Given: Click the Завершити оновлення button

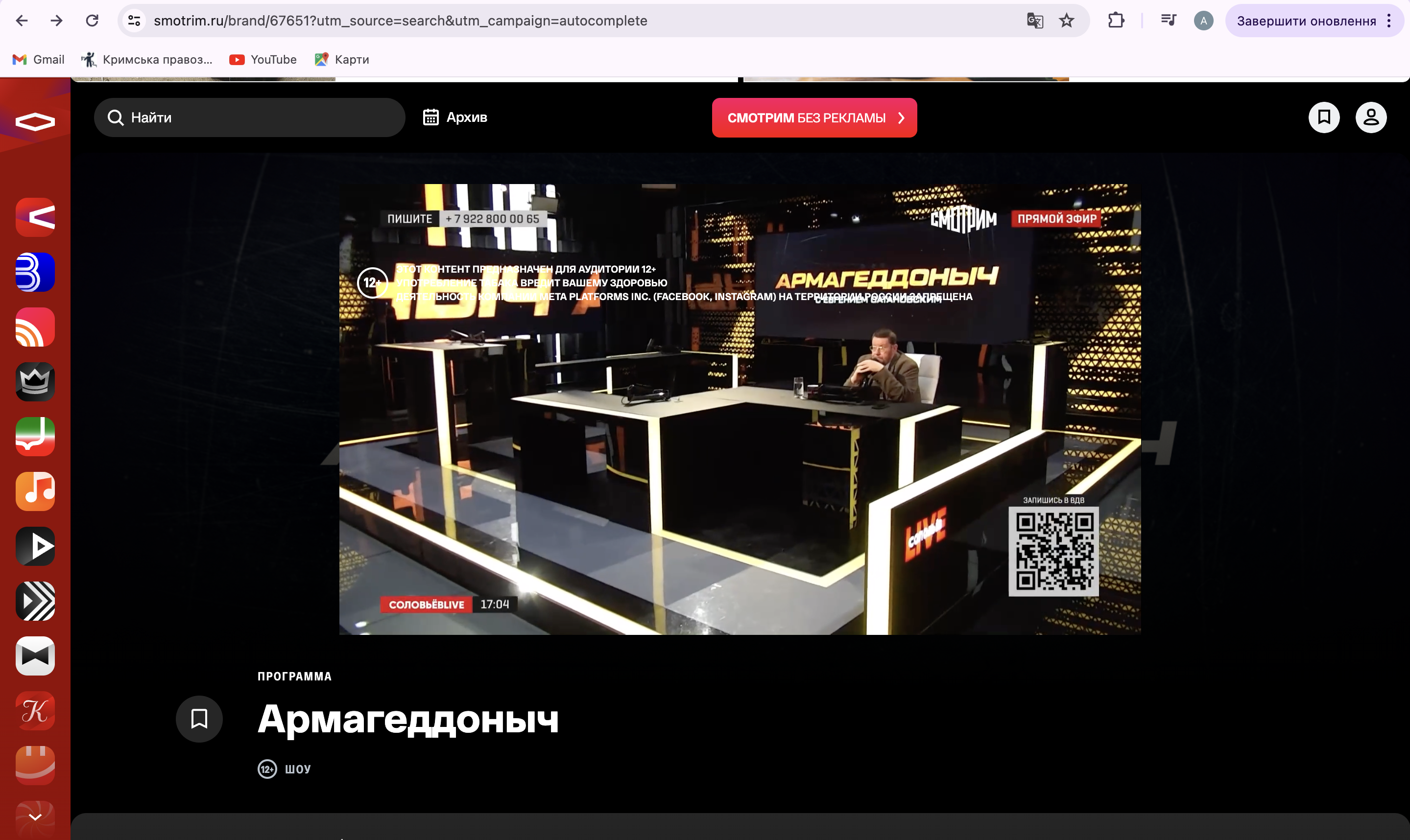Looking at the screenshot, I should point(1306,21).
